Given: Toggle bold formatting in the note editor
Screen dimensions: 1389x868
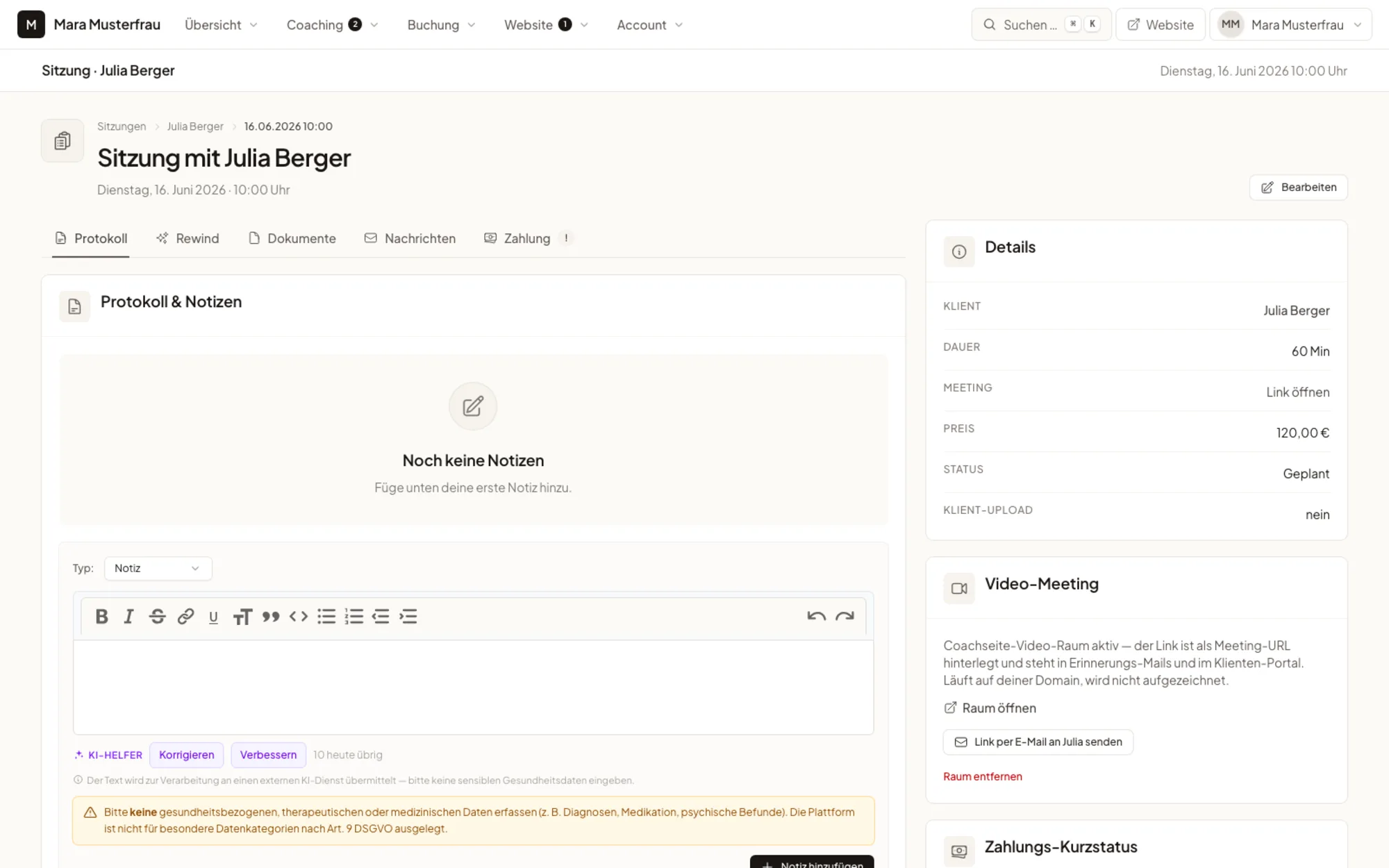Looking at the screenshot, I should [x=101, y=617].
